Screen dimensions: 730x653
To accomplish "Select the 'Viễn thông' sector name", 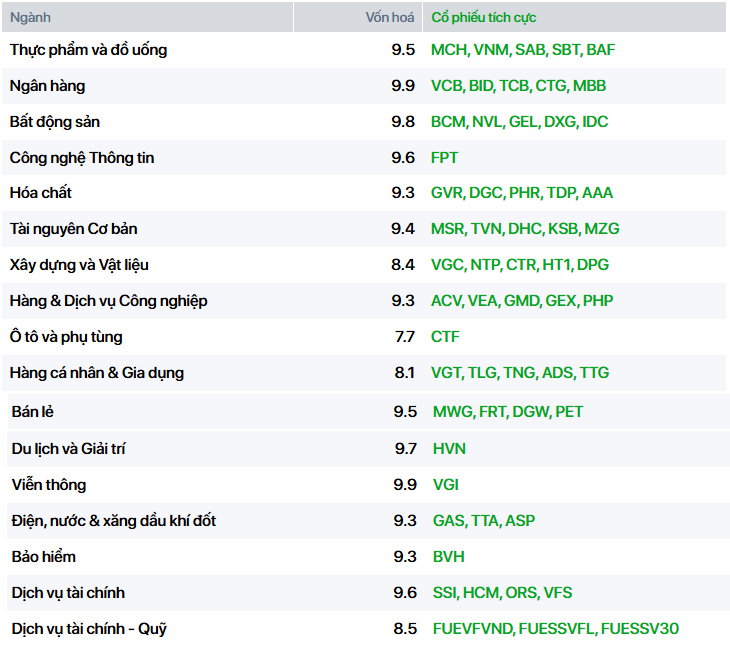I will 49,485.
